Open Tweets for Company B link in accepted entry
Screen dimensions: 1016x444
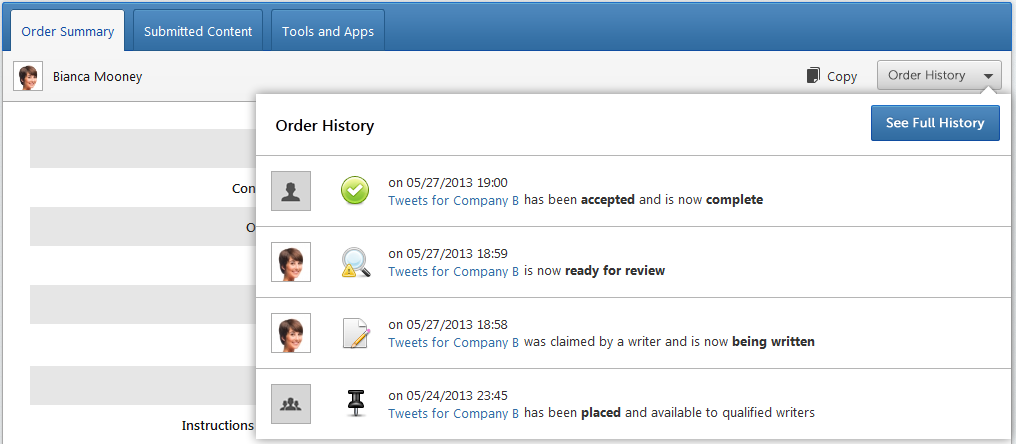click(x=454, y=200)
